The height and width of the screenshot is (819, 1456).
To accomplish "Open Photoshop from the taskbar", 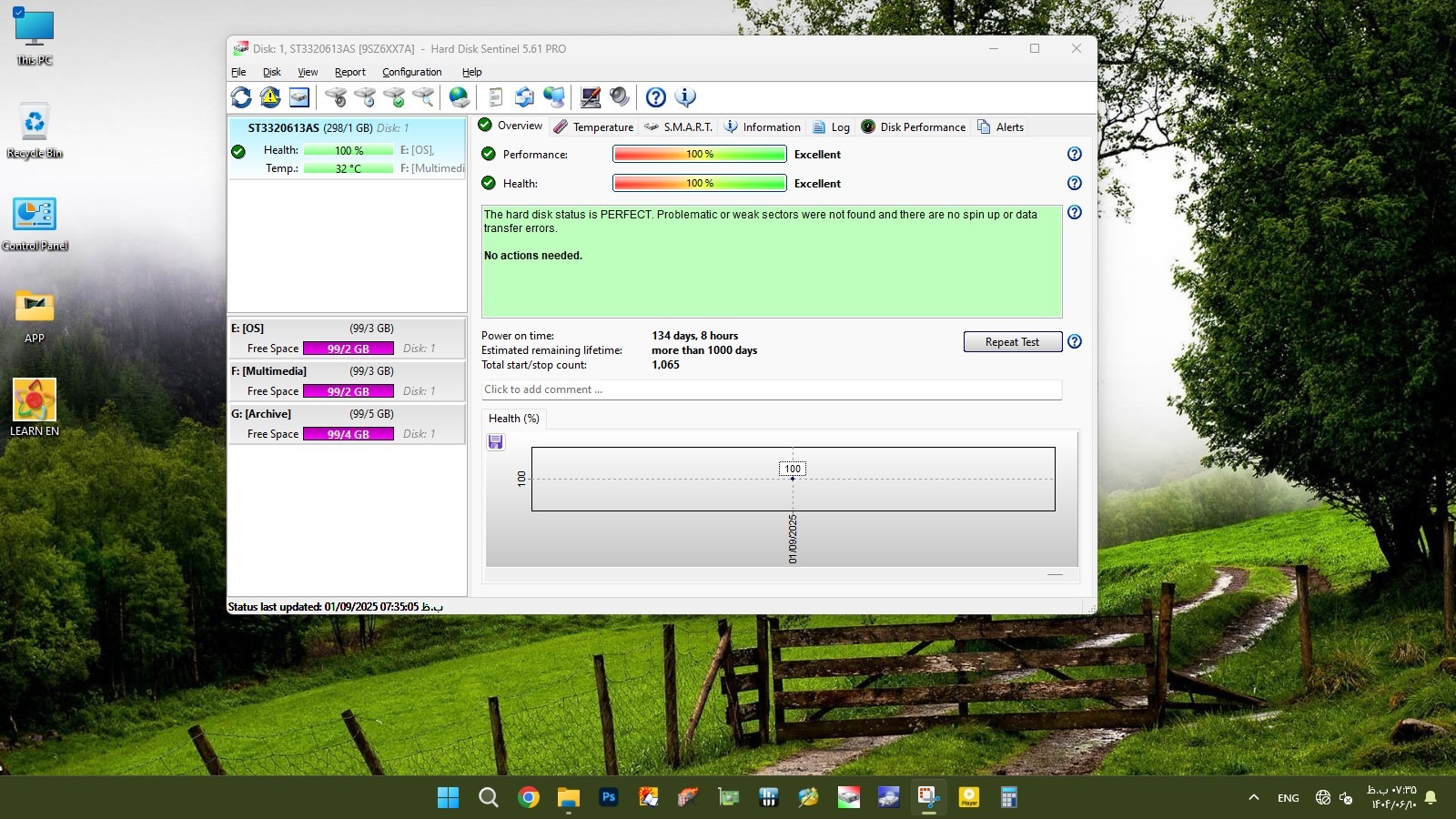I will tap(609, 797).
